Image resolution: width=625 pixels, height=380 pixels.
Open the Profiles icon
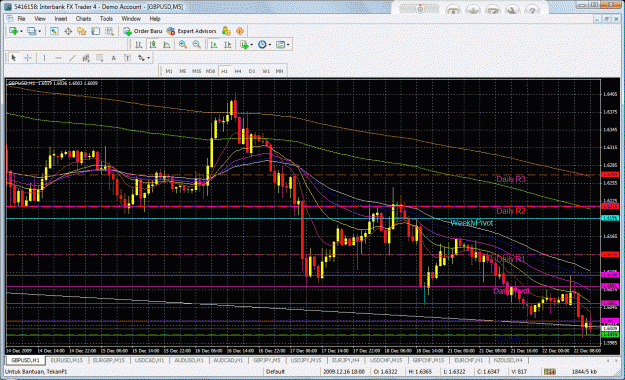(31, 31)
